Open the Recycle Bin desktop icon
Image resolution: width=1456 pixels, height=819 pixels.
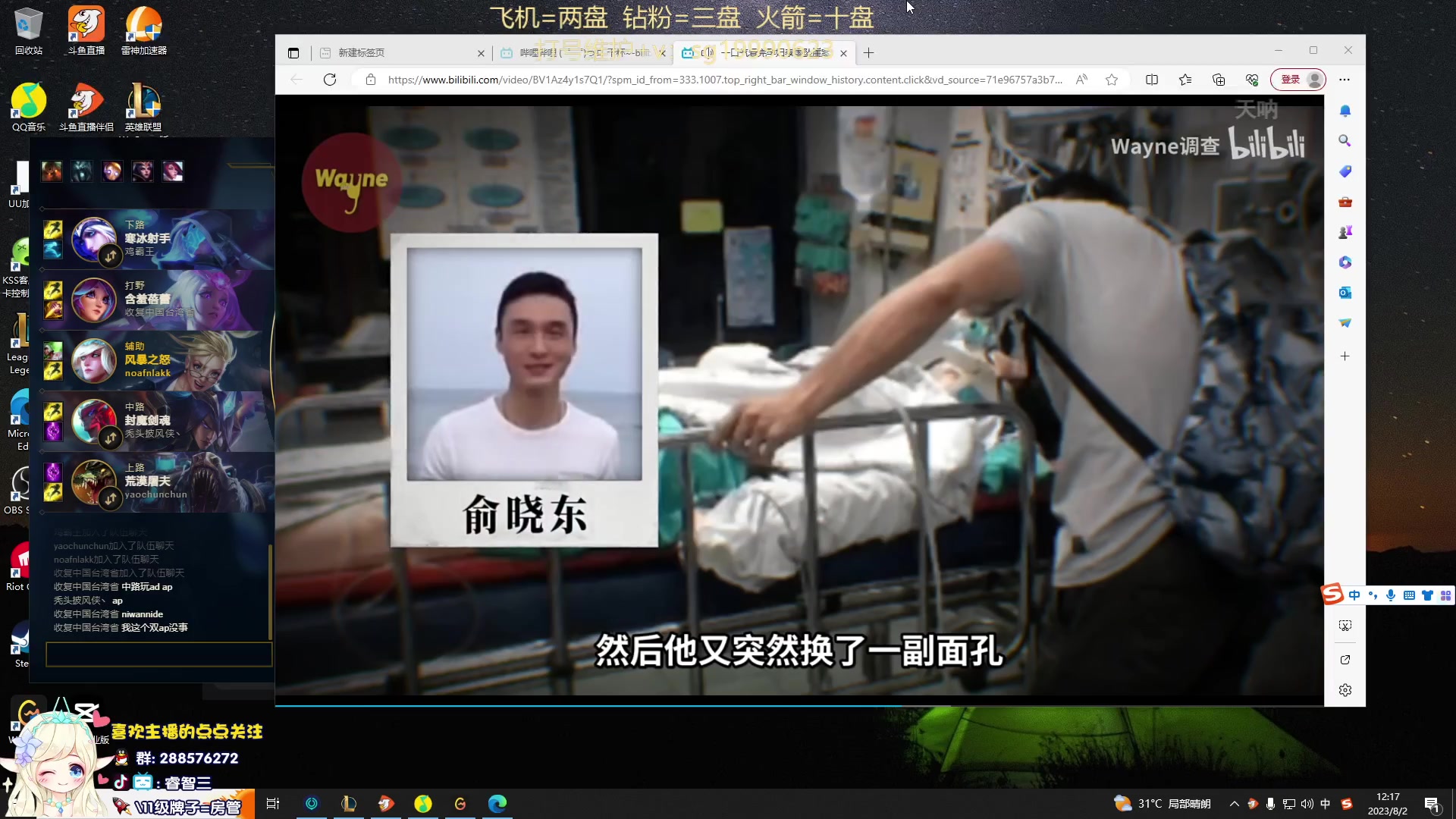pos(29,30)
